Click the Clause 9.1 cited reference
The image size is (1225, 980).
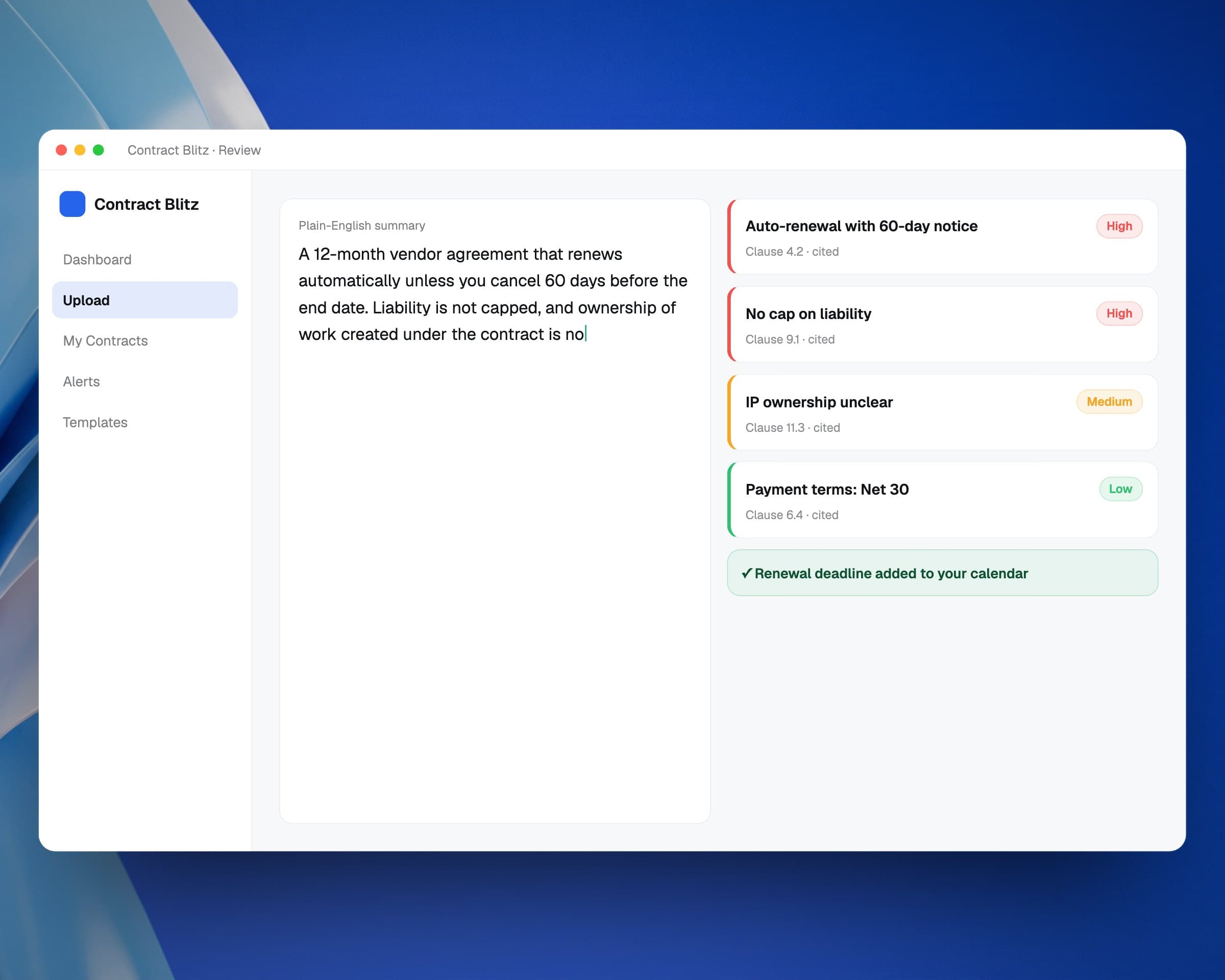click(x=790, y=340)
